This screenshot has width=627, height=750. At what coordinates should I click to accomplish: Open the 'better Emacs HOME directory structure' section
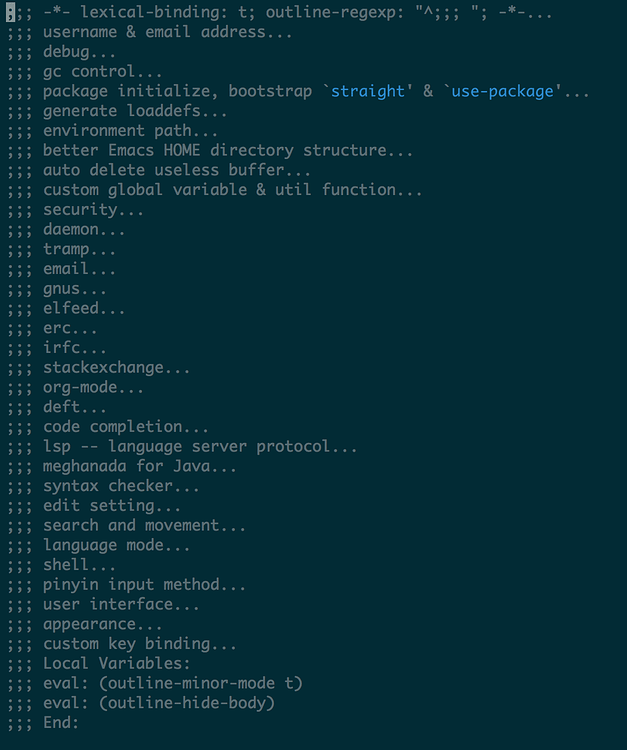[x=209, y=151]
